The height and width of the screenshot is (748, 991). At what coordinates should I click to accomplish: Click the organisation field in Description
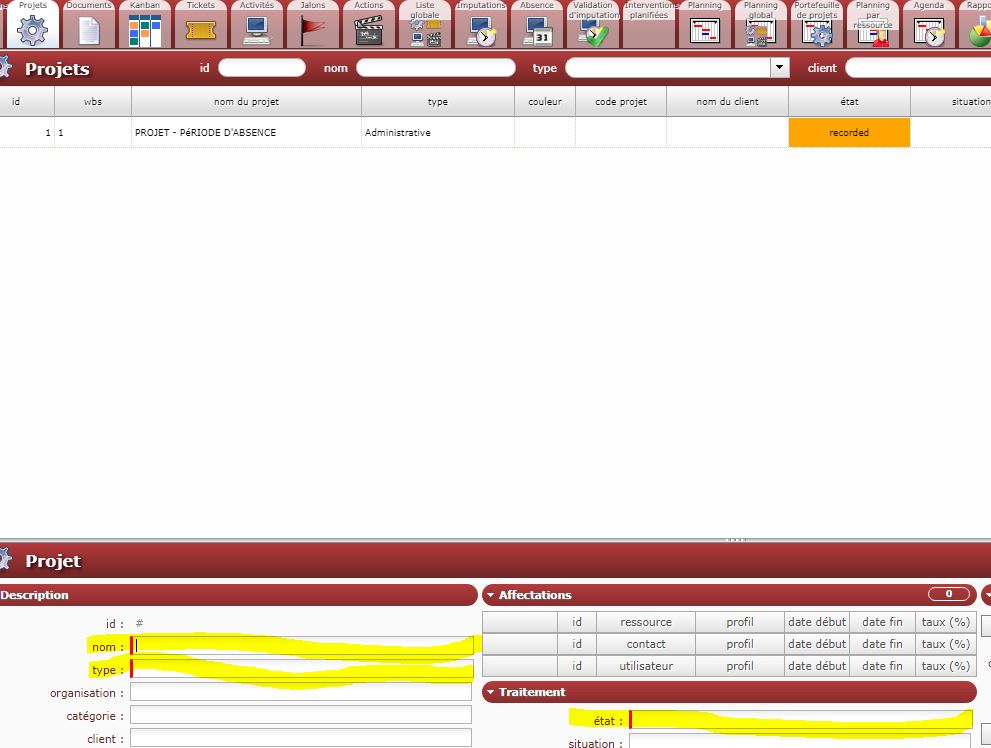coord(300,692)
